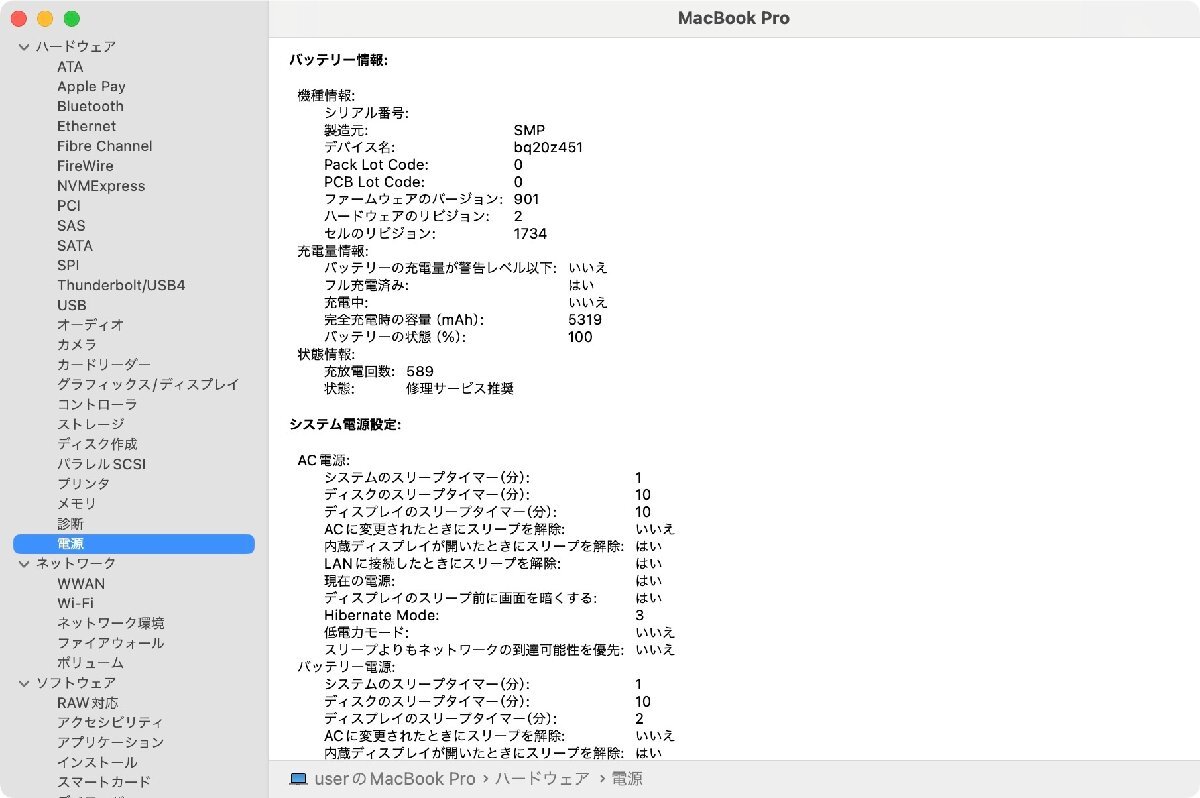Screen dimensions: 1200x798
Task: Select パラレル SCSI in sidebar
Action: pos(101,464)
